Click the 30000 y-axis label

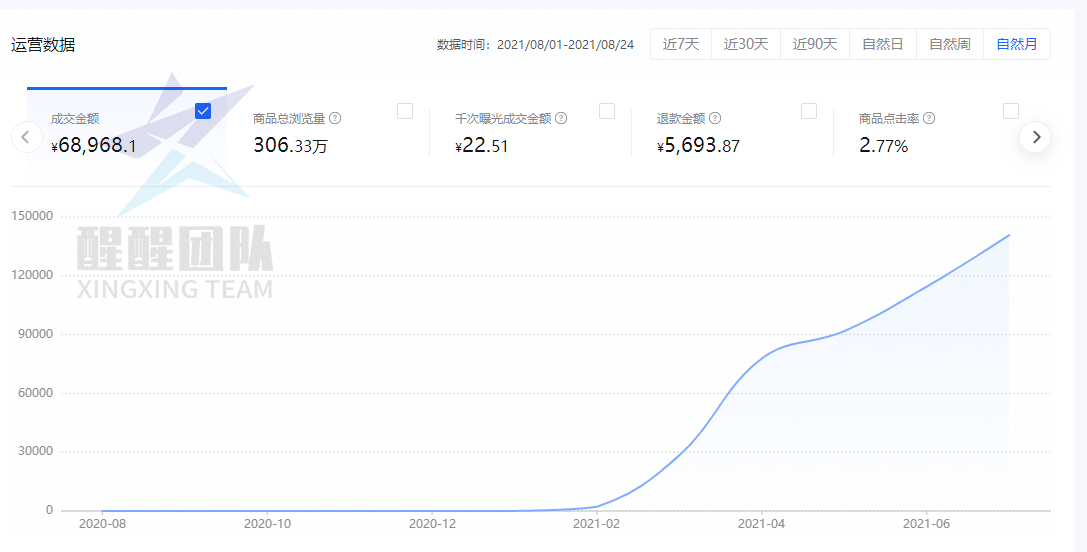pyautogui.click(x=35, y=451)
